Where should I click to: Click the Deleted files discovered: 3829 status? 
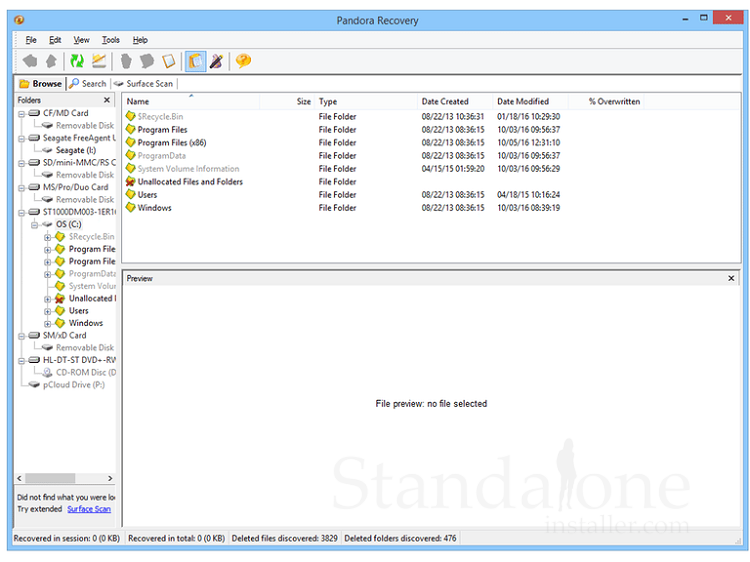click(285, 539)
